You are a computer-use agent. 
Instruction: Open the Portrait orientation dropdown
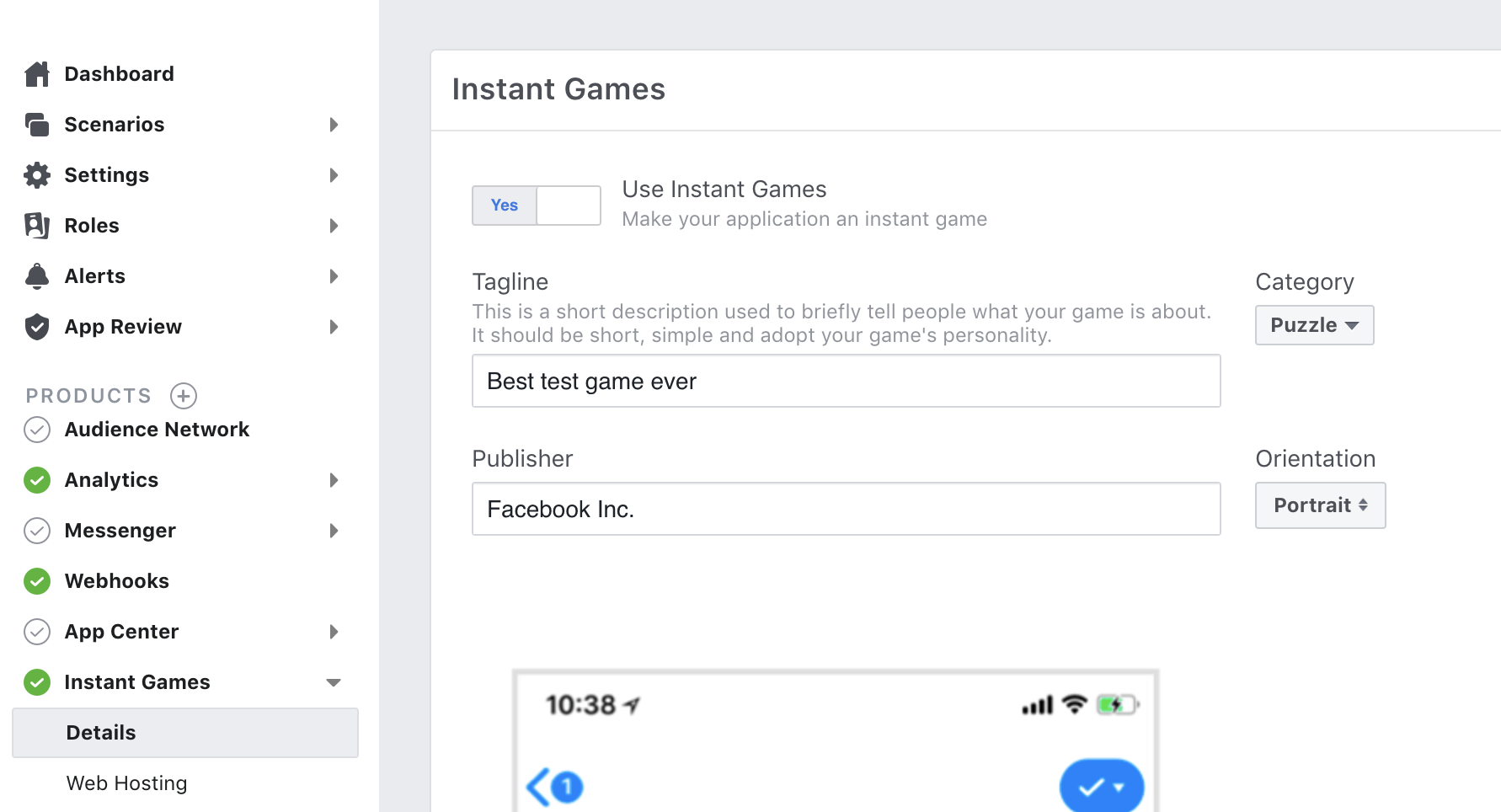click(1320, 505)
